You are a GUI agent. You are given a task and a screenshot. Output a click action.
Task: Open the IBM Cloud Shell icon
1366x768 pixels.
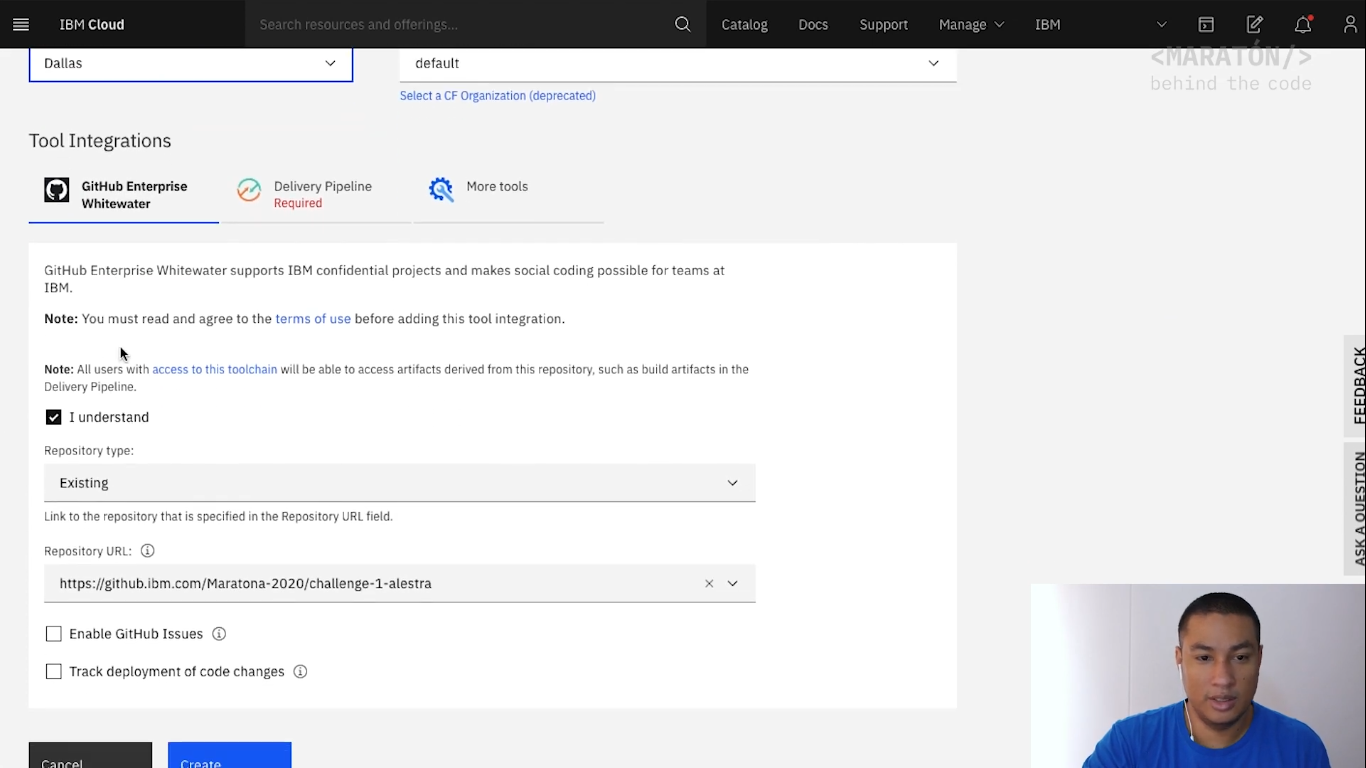tap(1206, 24)
